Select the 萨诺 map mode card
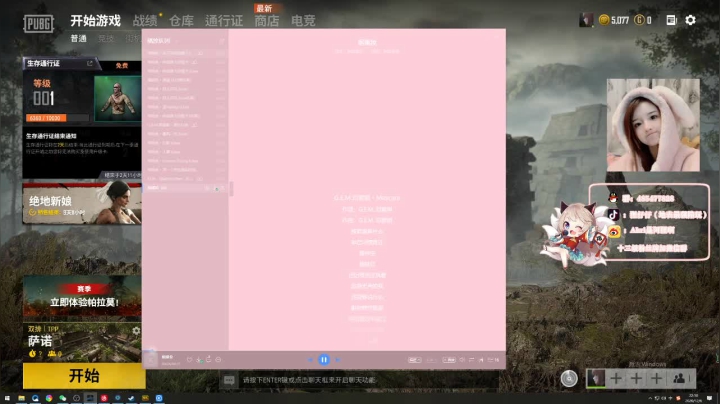Screen dimensions: 720x404 coord(82,342)
